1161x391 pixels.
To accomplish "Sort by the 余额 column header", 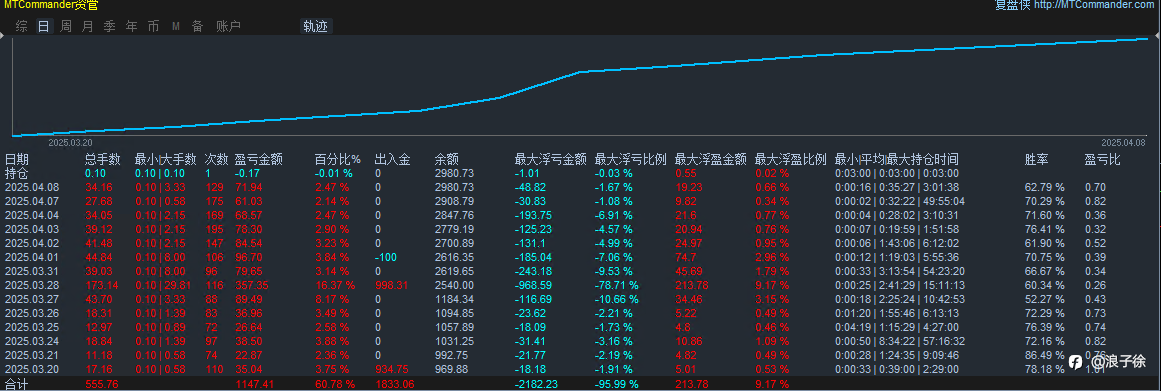I will click(x=446, y=159).
